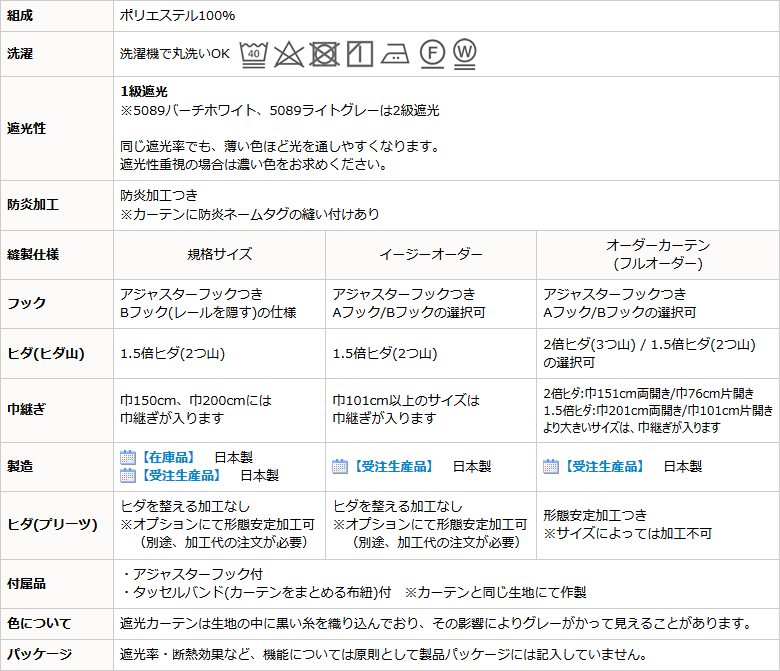The width and height of the screenshot is (780, 671).
Task: Click calendar icon beside 在庫品 in 規格サイズ column
Action: pyautogui.click(x=128, y=457)
